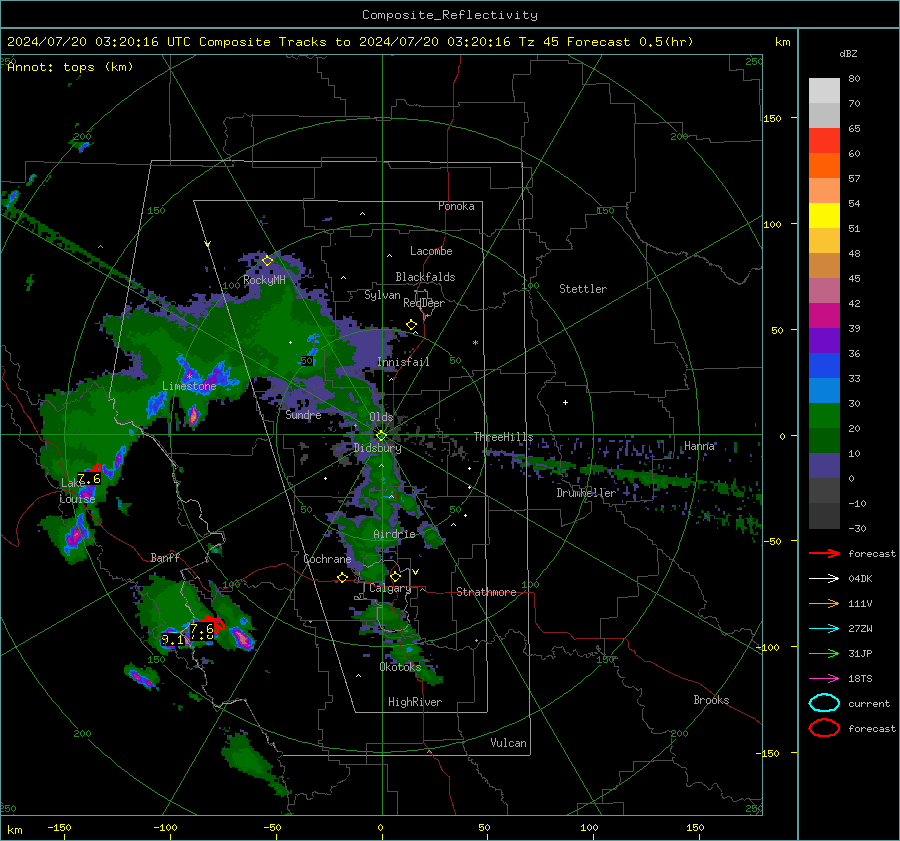Click the 7.6 storm top near Lake Louise
The width and height of the screenshot is (900, 841).
click(89, 479)
